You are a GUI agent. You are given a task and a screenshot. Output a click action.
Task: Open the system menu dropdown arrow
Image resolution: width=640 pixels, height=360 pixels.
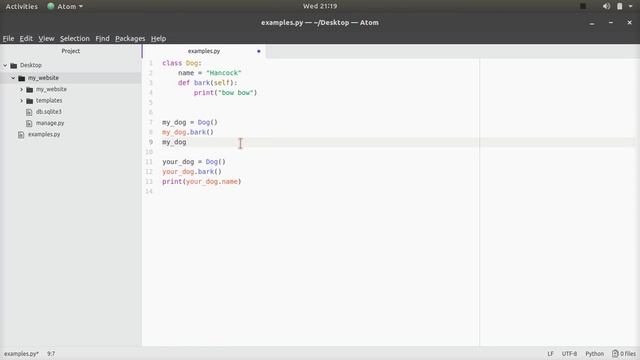[x=631, y=6]
